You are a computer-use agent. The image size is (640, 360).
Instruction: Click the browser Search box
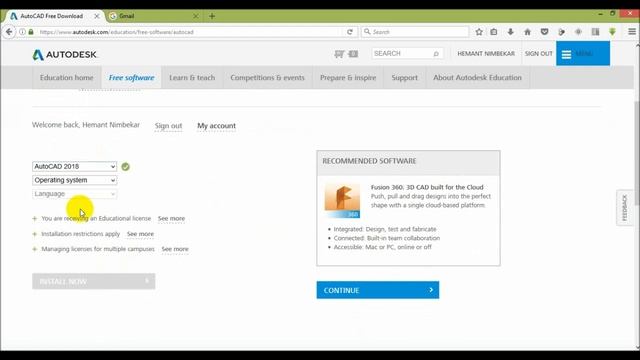coord(415,32)
